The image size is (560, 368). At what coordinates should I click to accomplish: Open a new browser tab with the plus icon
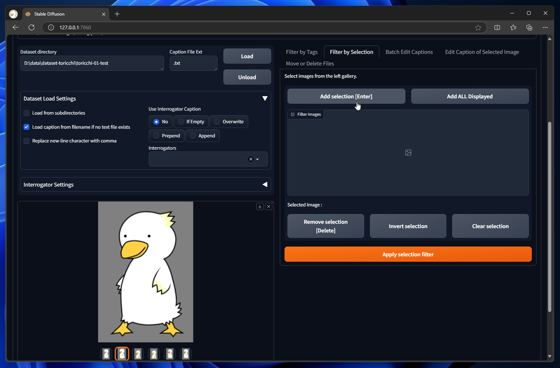point(117,14)
